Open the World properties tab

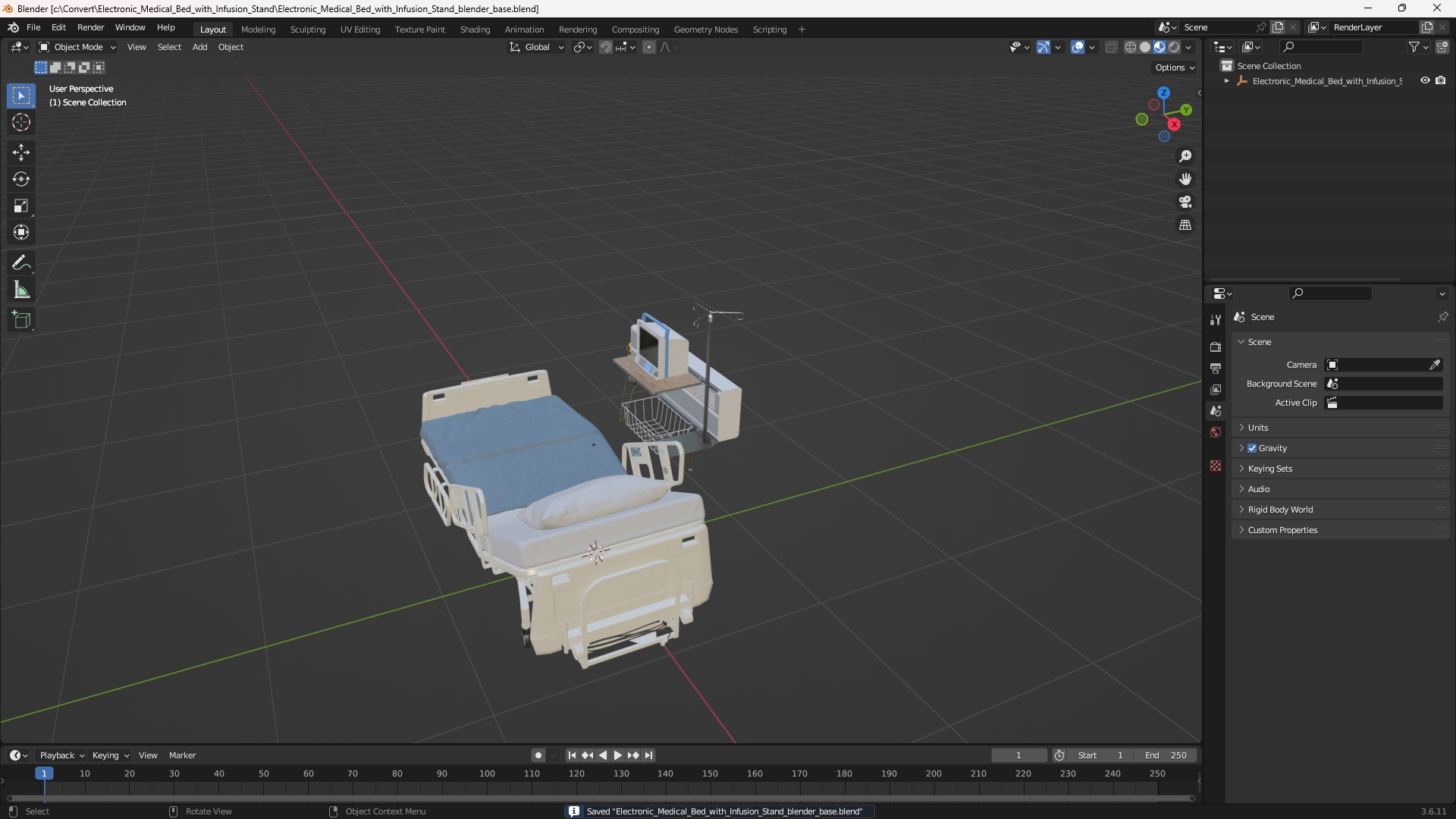tap(1216, 432)
